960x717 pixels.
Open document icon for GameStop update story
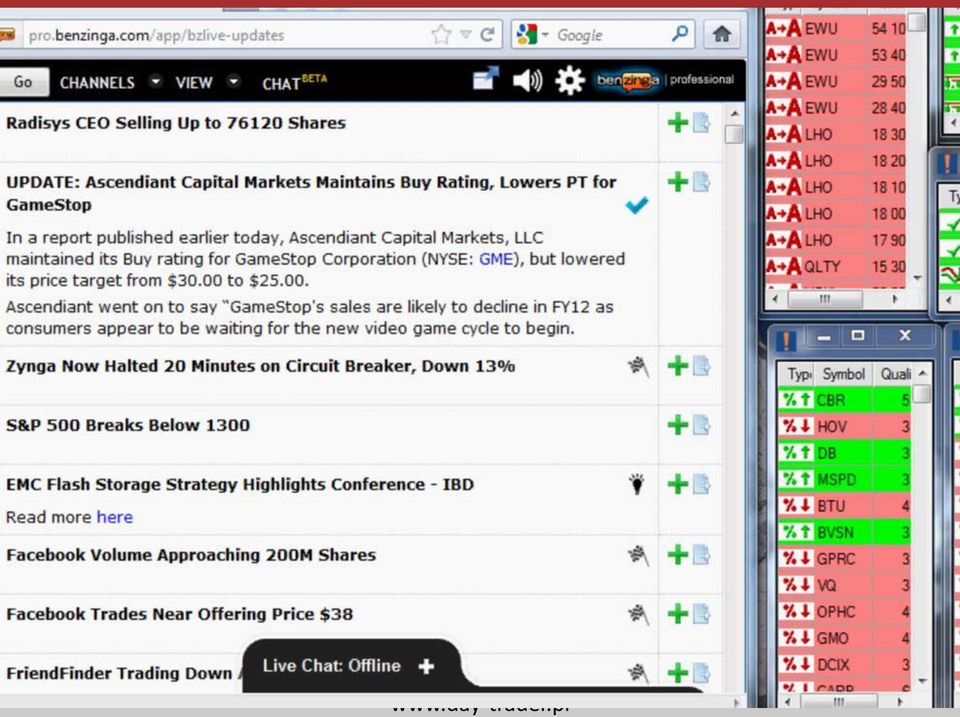click(702, 181)
